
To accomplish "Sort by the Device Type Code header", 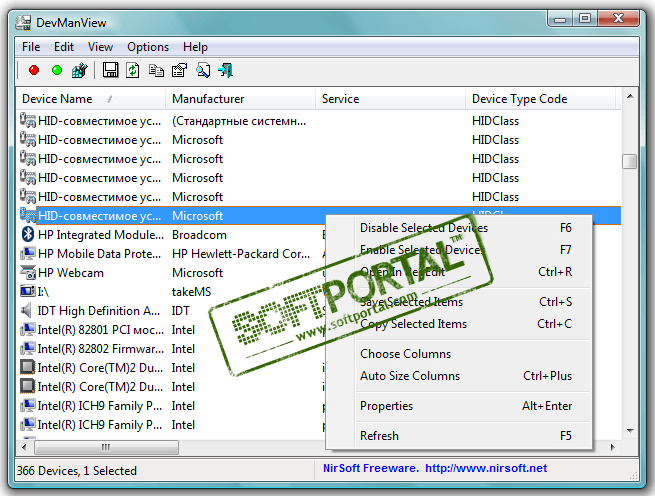I will tap(541, 99).
